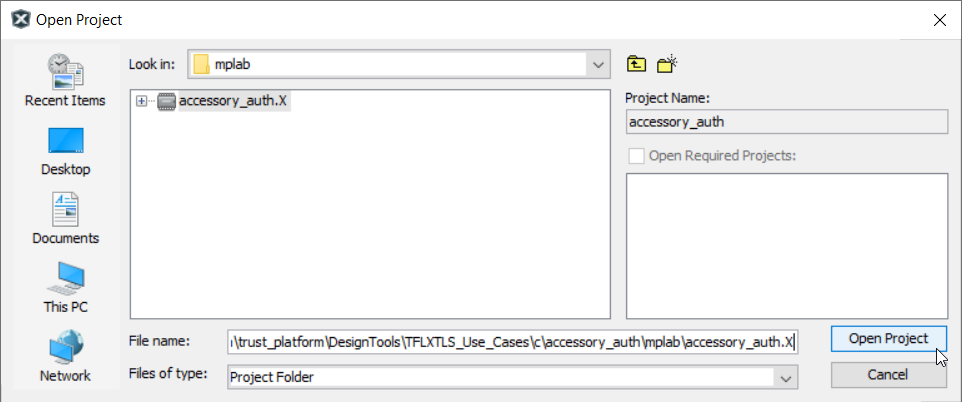962x402 pixels.
Task: Go to the Desktop shortcut
Action: 65,150
